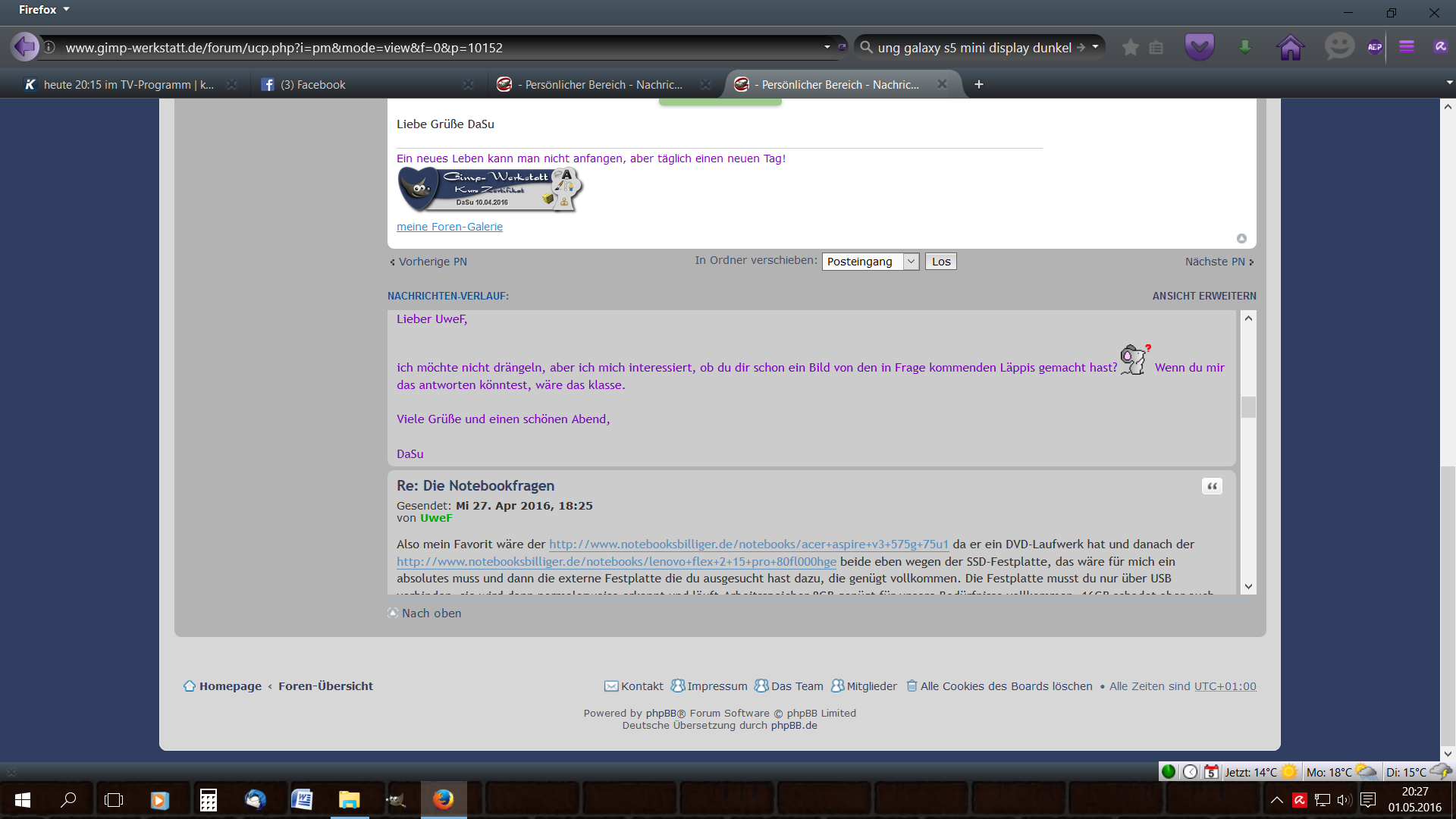
Task: Expand the URL bar history dropdown
Action: click(x=827, y=47)
